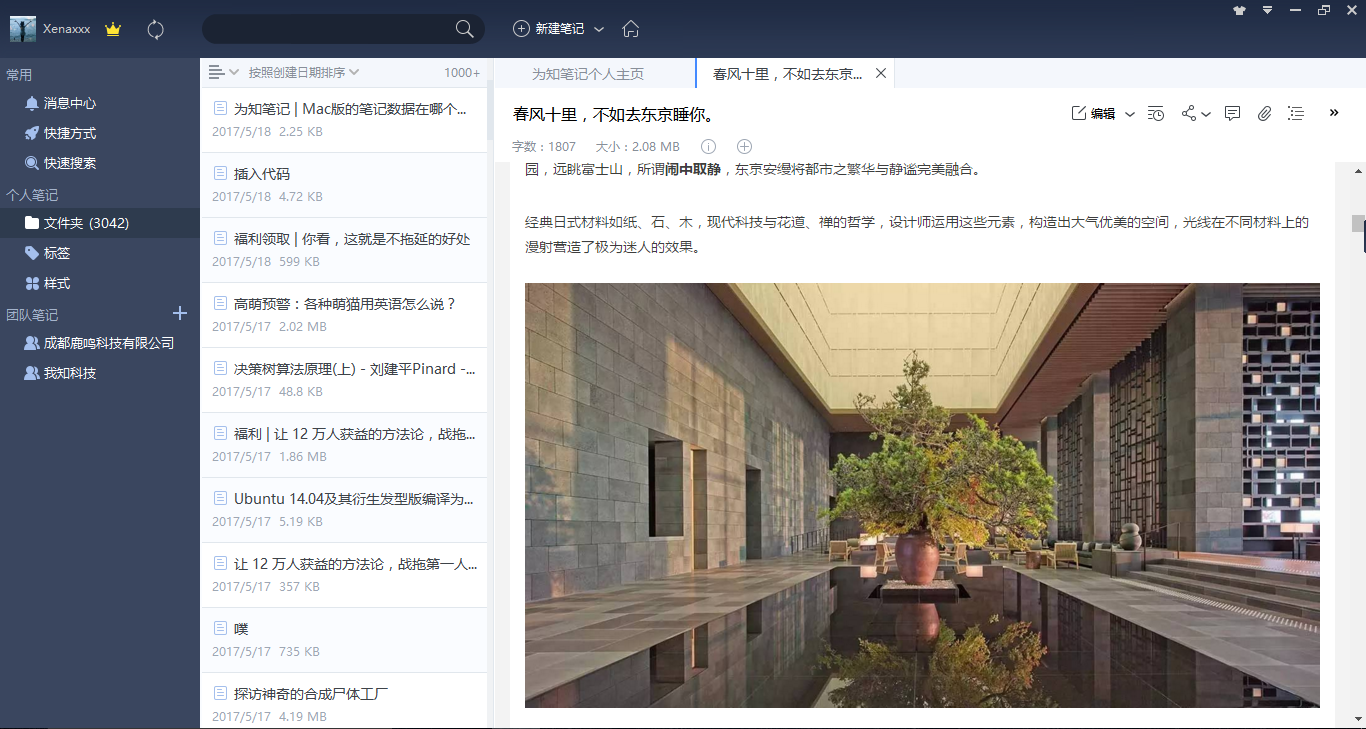Expand the share options dropdown
The height and width of the screenshot is (729, 1366).
pyautogui.click(x=1206, y=114)
